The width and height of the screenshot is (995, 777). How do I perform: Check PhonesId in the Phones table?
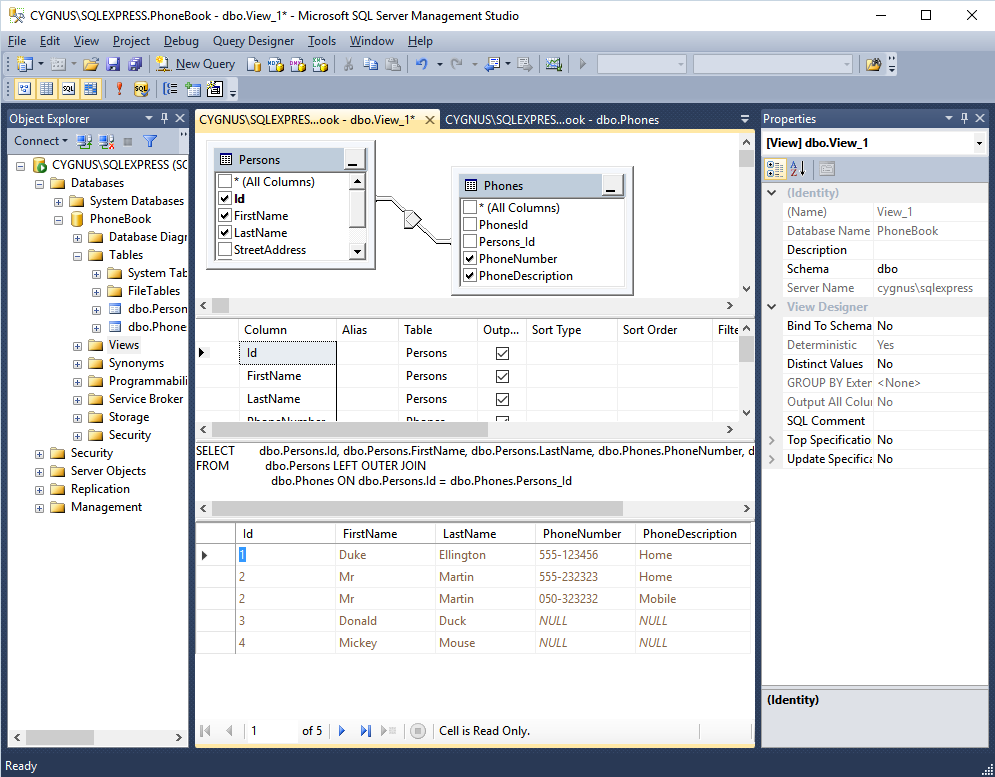(x=470, y=225)
